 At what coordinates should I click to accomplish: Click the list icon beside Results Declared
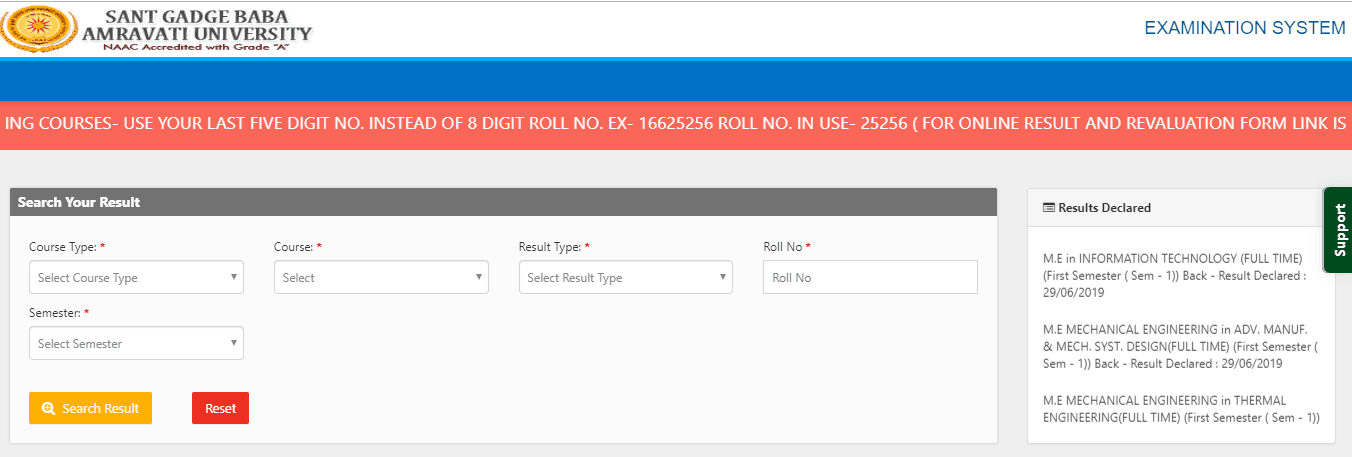click(x=1049, y=208)
